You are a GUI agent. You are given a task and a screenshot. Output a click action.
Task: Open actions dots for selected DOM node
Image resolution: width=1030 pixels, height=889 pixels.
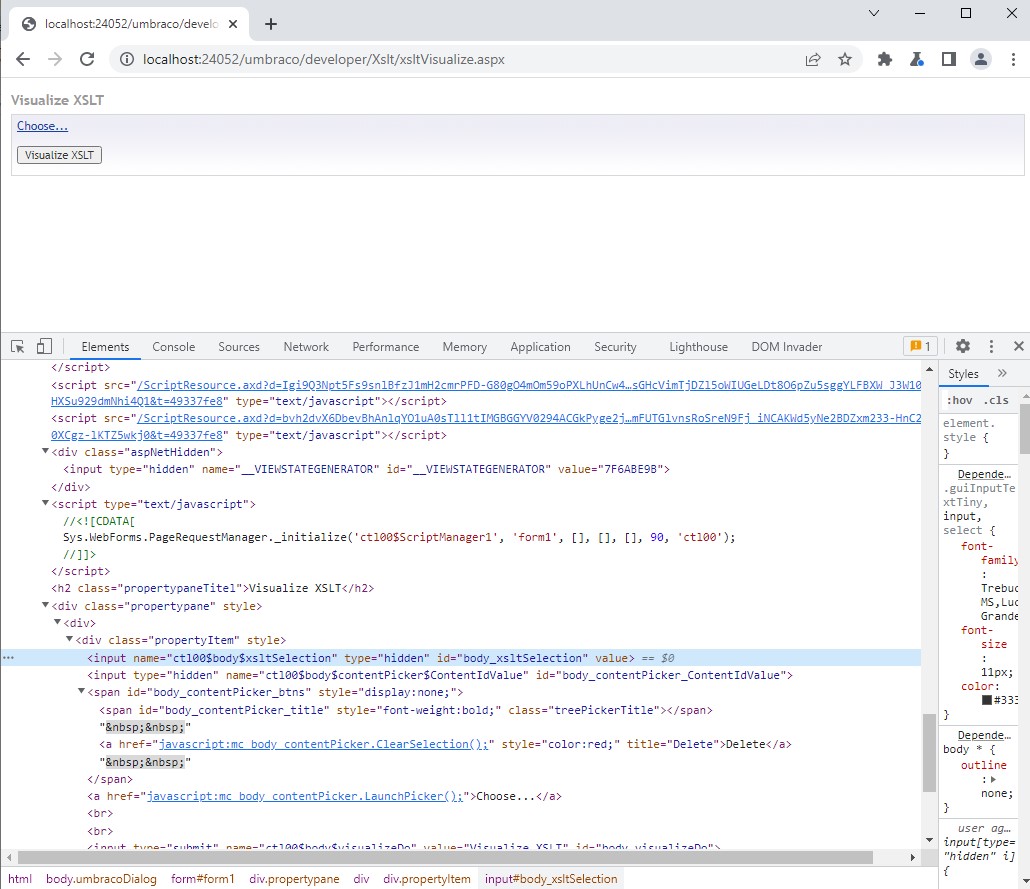[x=8, y=658]
